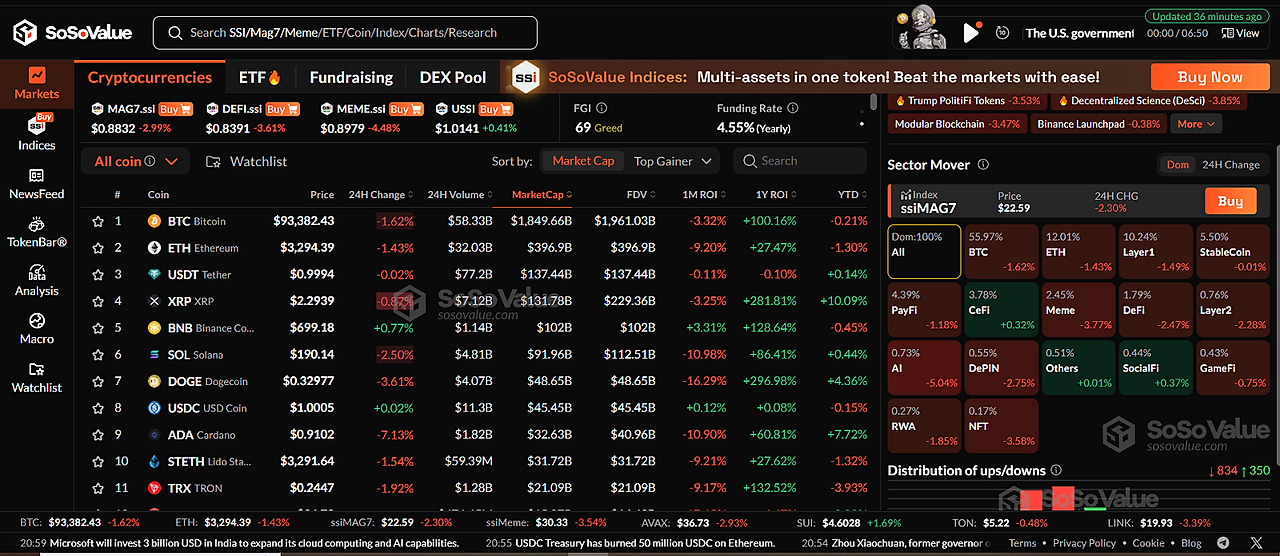Buy MAG7.ssi token

point(174,109)
